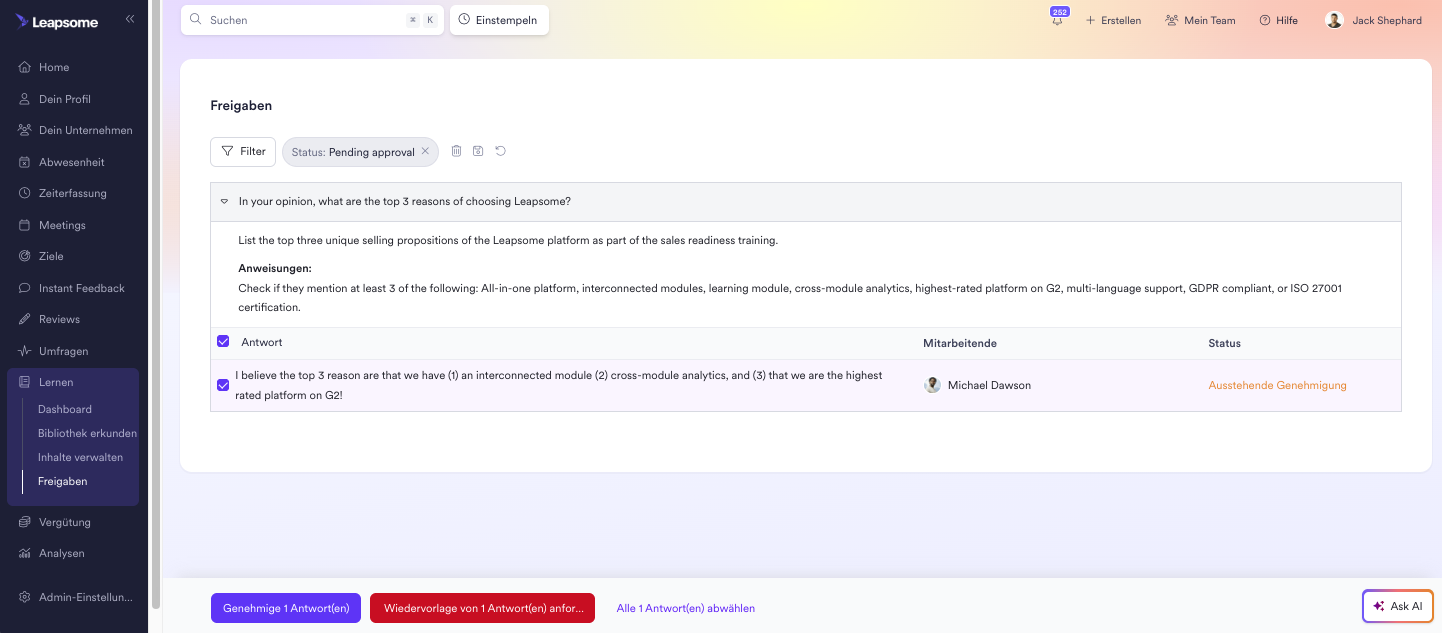
Task: Select Freigaben sub-item
Action: coord(63,481)
